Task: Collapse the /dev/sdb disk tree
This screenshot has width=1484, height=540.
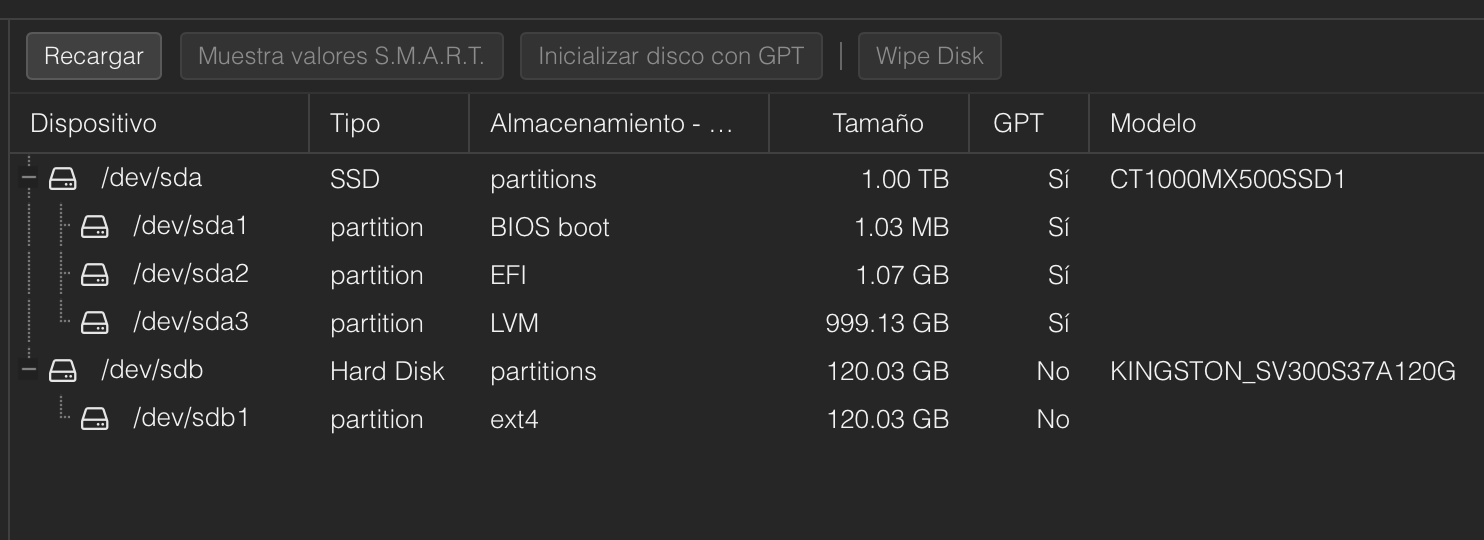Action: pos(29,371)
